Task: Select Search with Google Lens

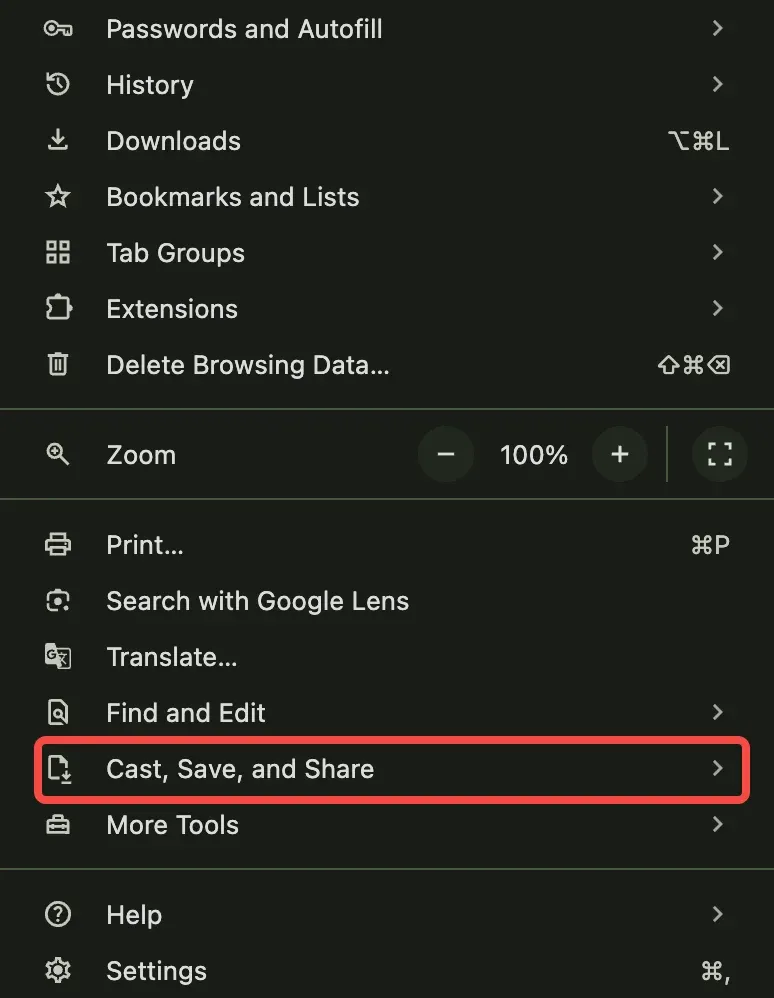Action: 387,601
